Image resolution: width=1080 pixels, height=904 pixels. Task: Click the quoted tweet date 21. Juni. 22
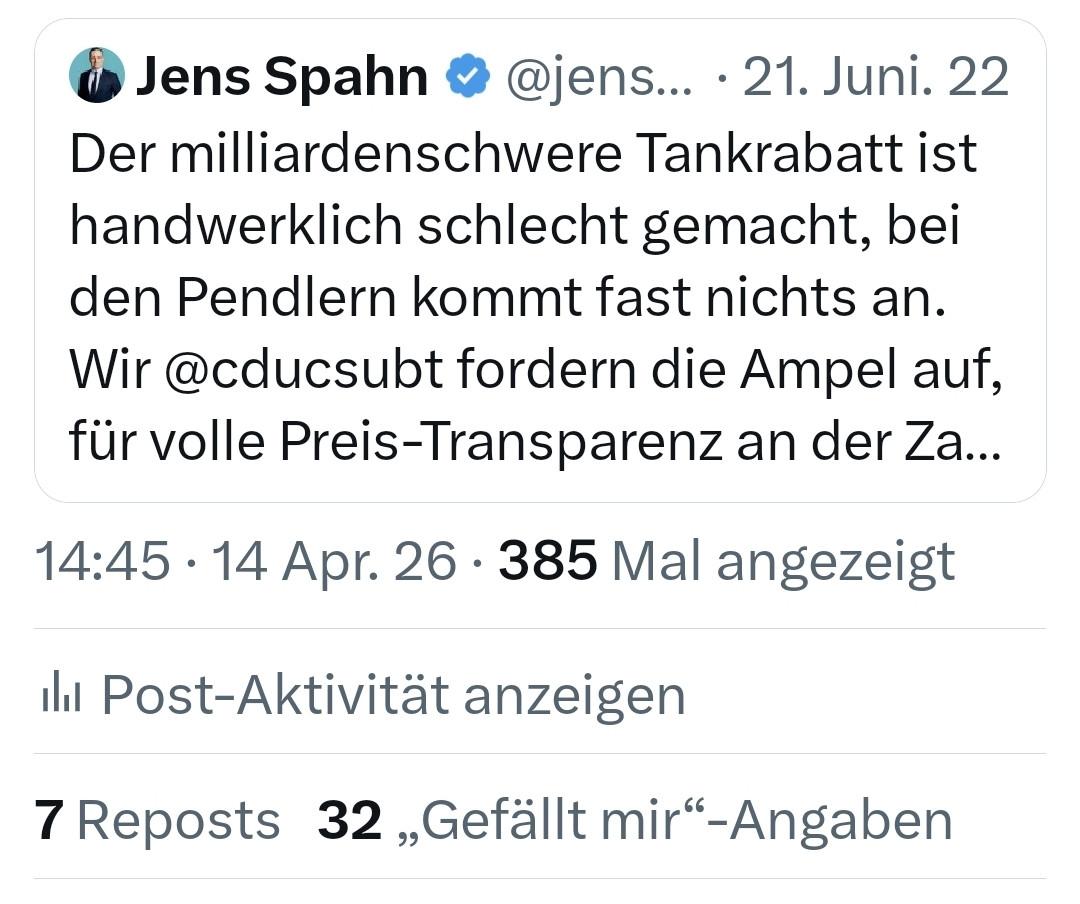coord(875,76)
